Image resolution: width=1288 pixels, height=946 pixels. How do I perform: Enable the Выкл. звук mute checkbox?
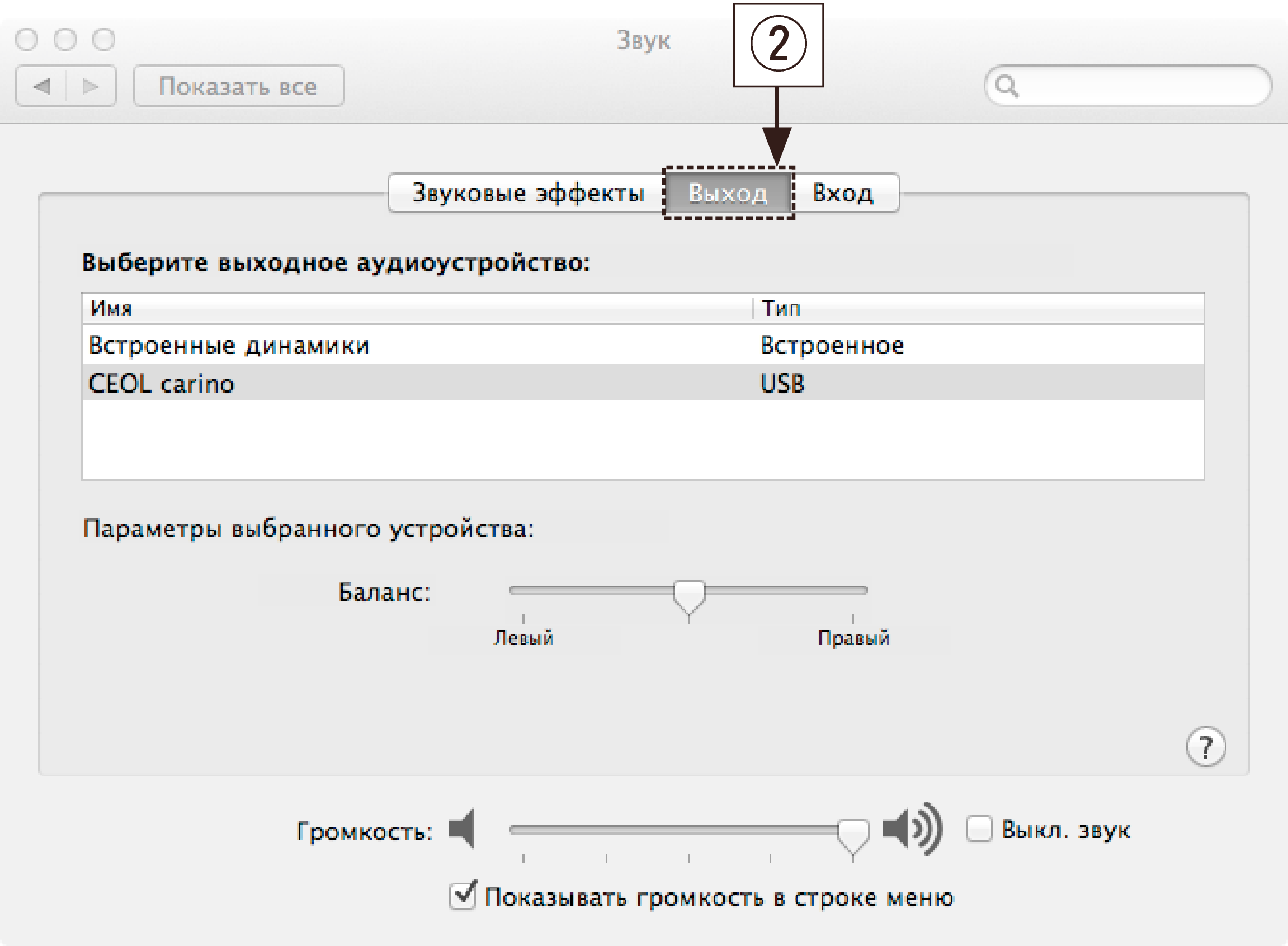click(x=979, y=829)
